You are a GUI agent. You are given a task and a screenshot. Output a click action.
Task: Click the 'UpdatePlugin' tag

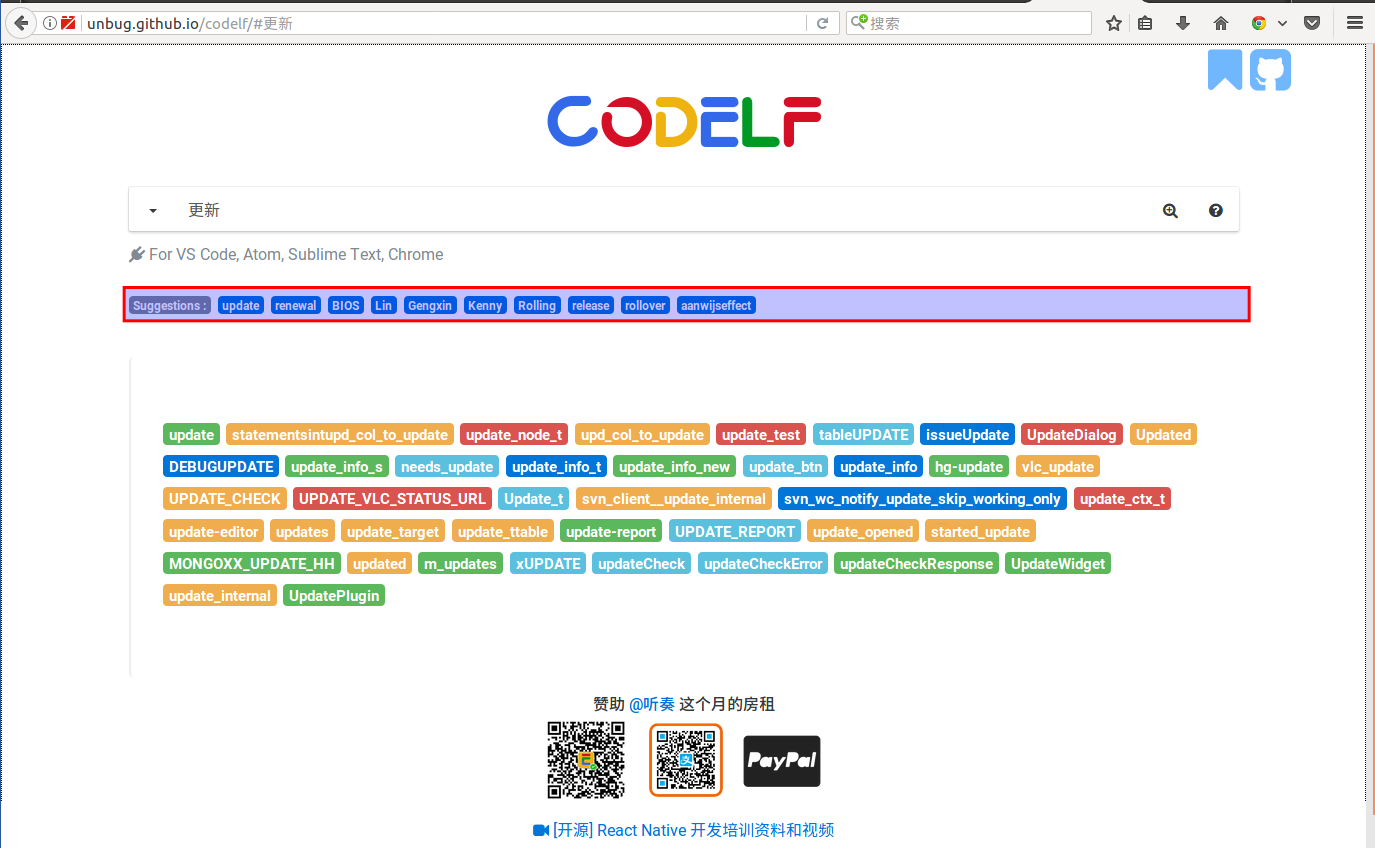(x=334, y=595)
